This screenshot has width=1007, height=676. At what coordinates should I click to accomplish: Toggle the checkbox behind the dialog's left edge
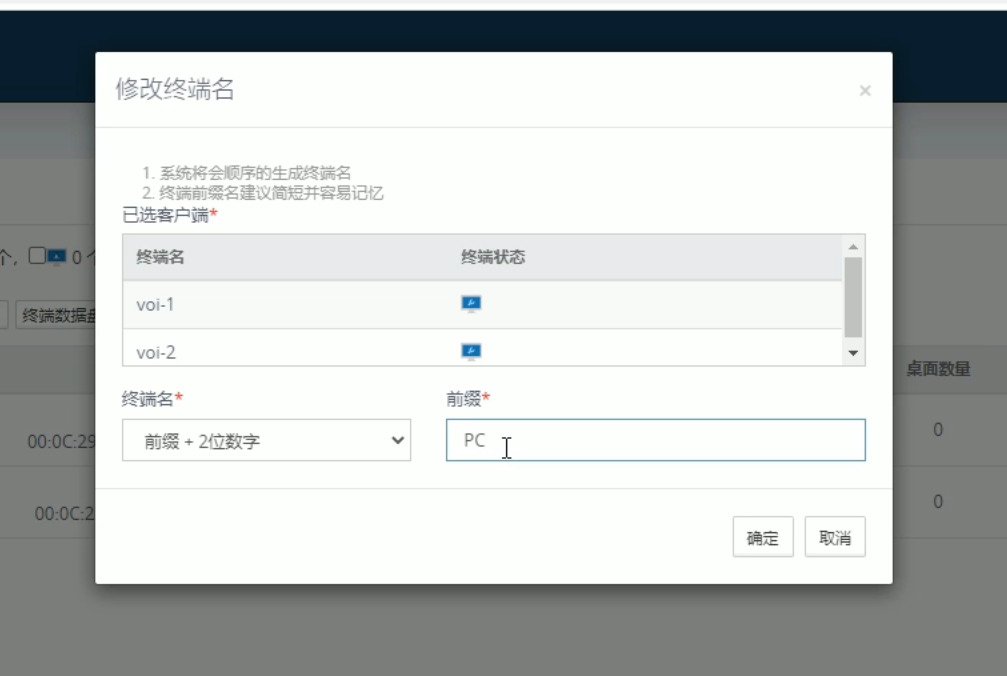click(36, 256)
